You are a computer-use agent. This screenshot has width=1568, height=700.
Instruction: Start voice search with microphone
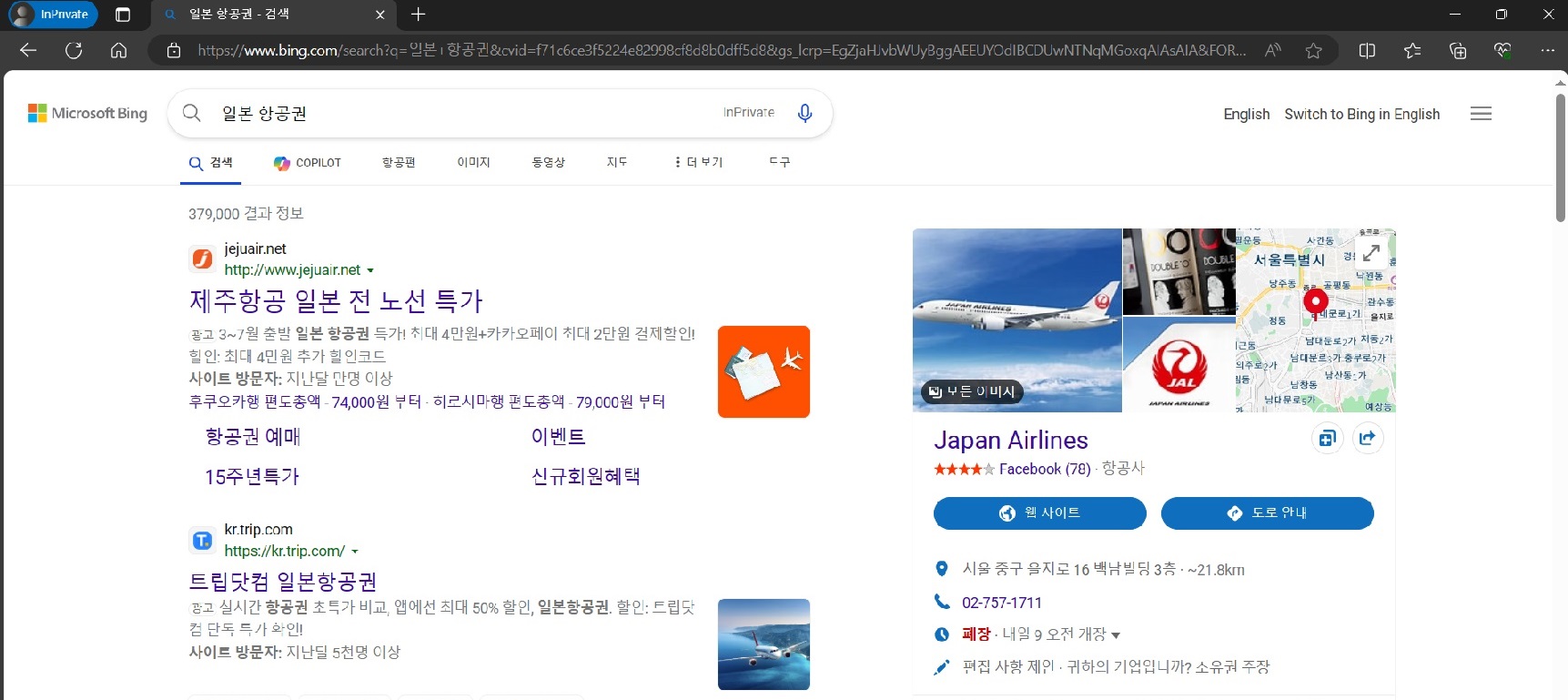pos(804,113)
